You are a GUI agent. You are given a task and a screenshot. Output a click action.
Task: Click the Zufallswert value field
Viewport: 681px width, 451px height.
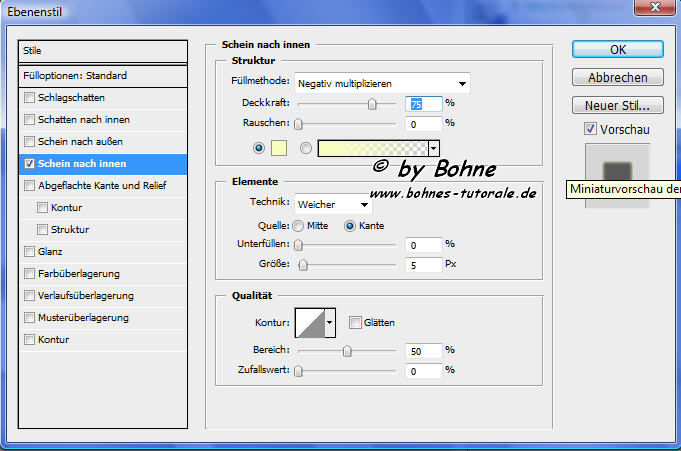(x=423, y=371)
